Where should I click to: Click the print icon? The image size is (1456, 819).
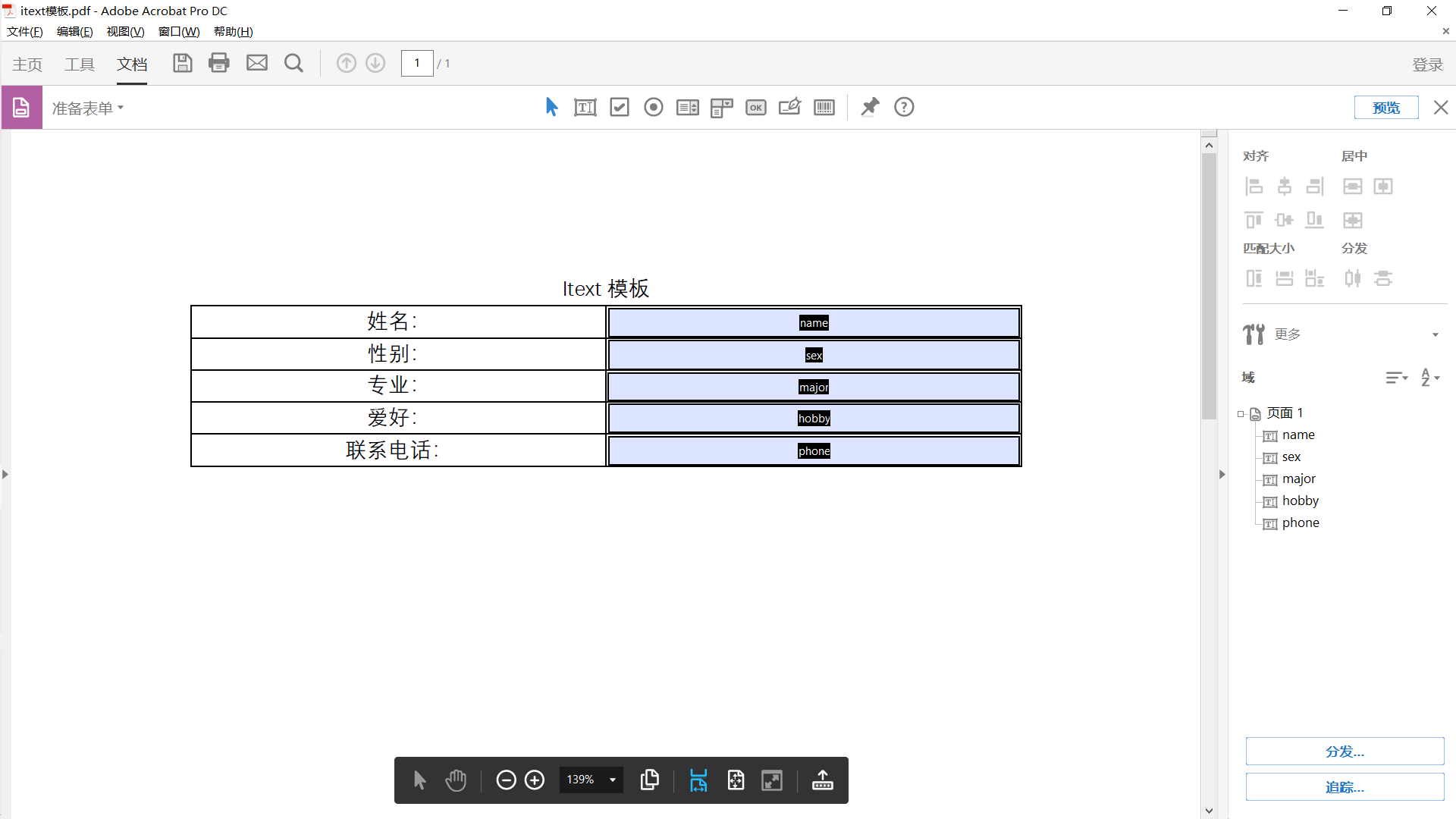(219, 63)
